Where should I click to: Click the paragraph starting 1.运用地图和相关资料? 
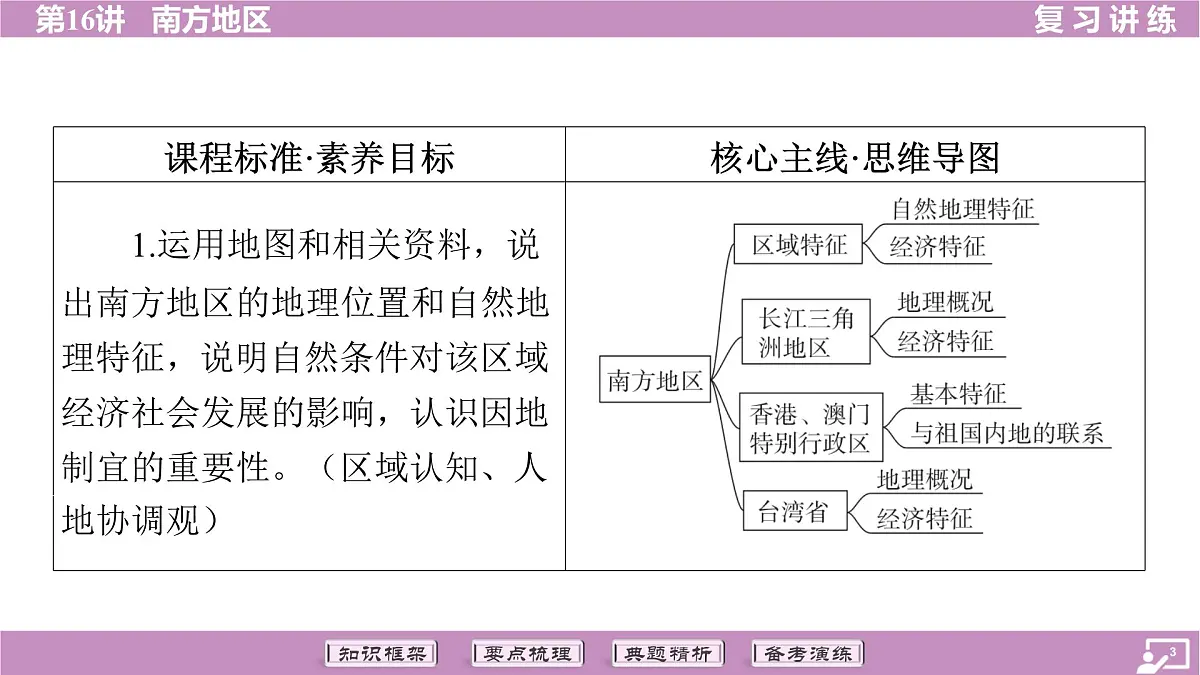pos(306,383)
